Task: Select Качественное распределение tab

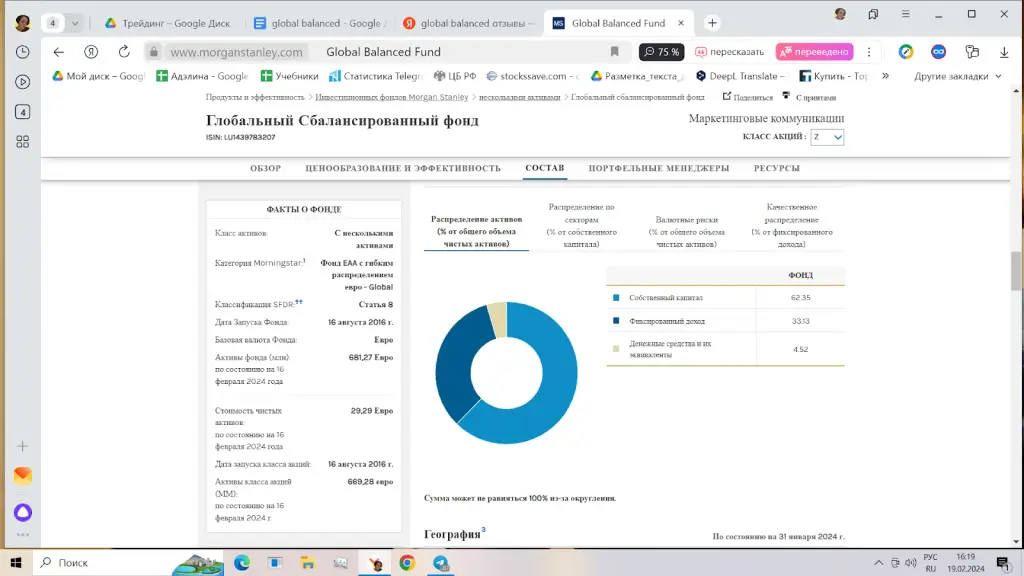Action: click(792, 225)
